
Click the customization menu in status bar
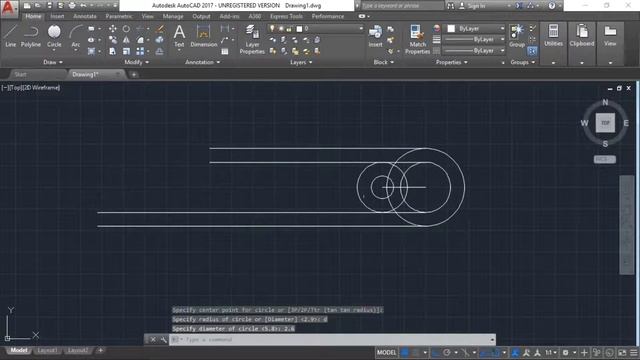[x=633, y=352]
